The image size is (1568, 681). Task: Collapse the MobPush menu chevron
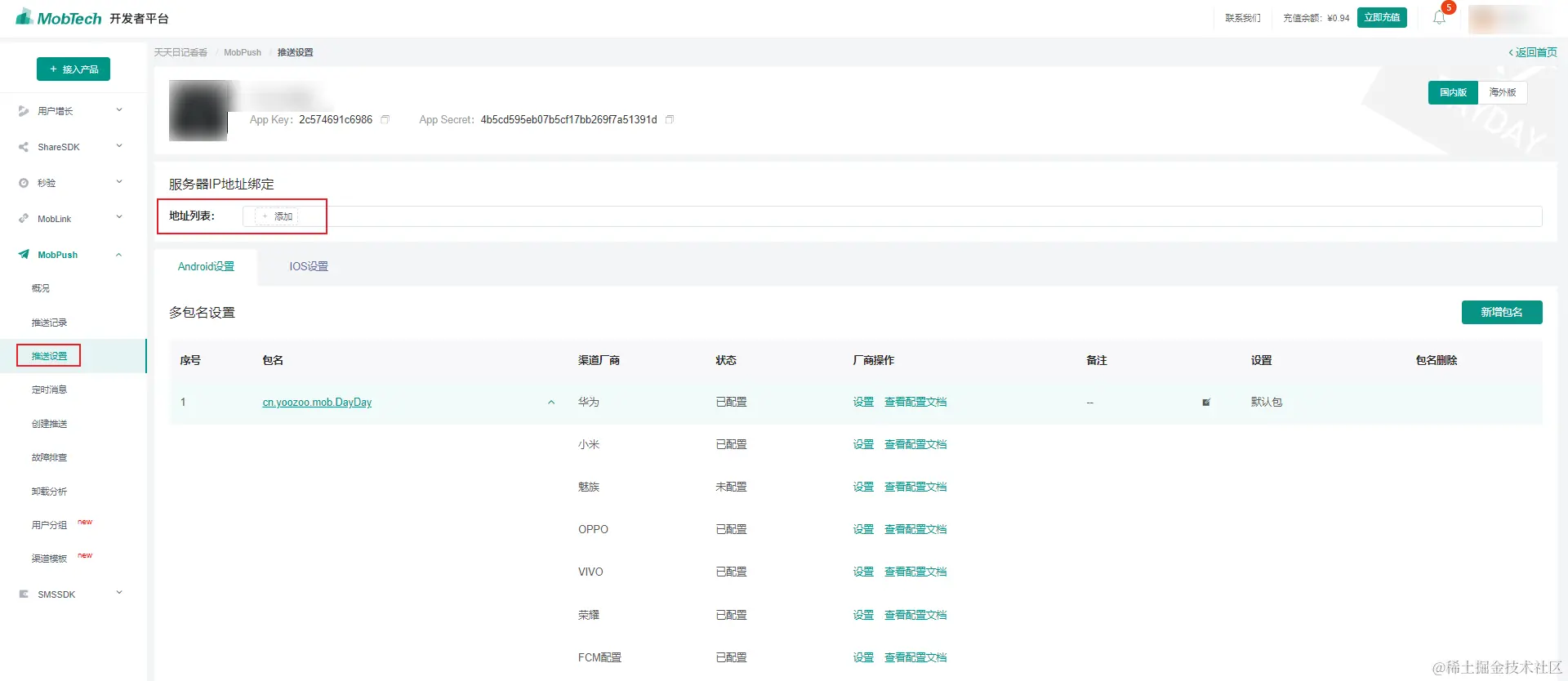point(119,255)
